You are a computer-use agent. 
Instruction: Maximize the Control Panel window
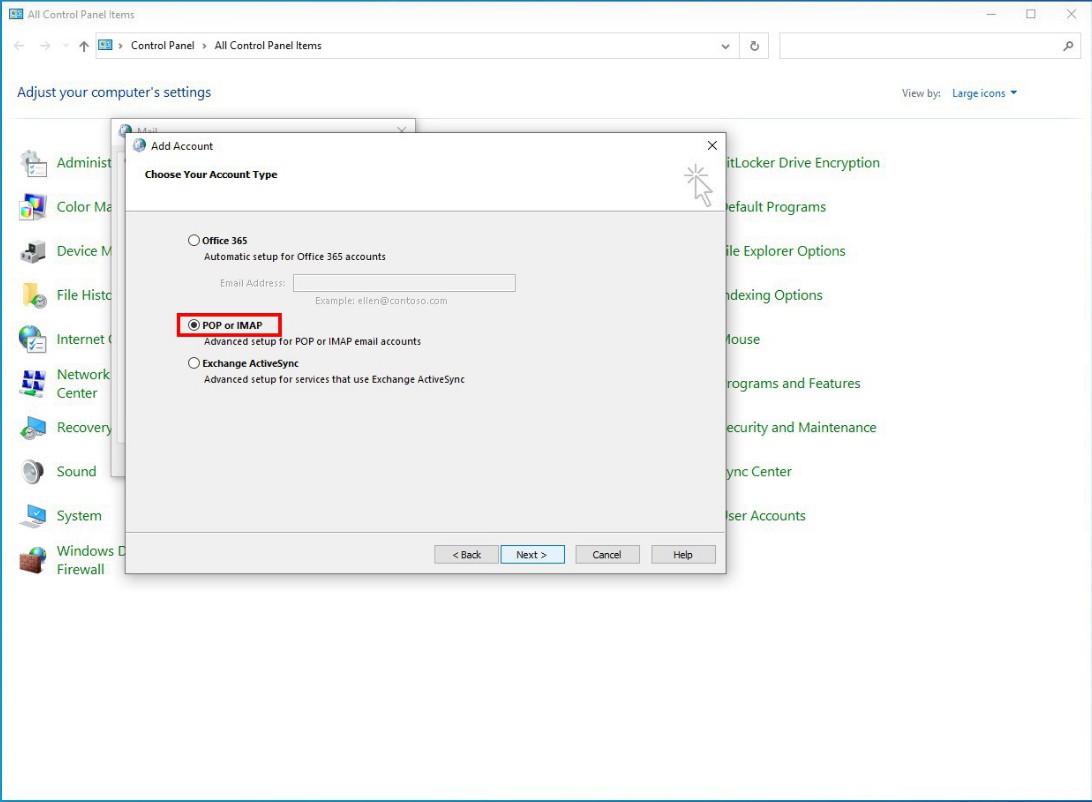point(1031,14)
